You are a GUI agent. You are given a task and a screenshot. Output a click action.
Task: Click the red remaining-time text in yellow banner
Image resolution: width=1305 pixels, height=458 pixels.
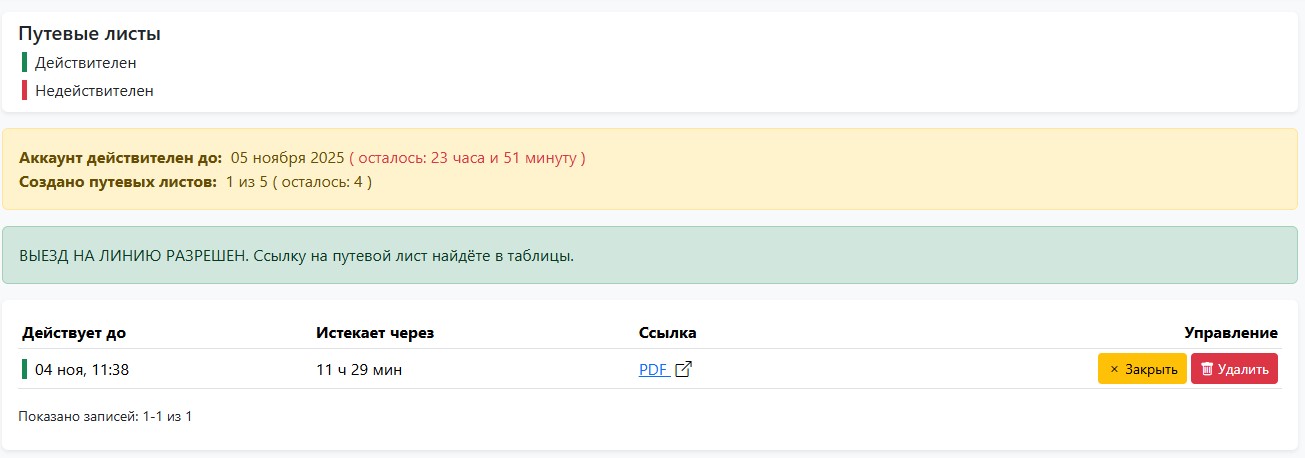coord(467,158)
